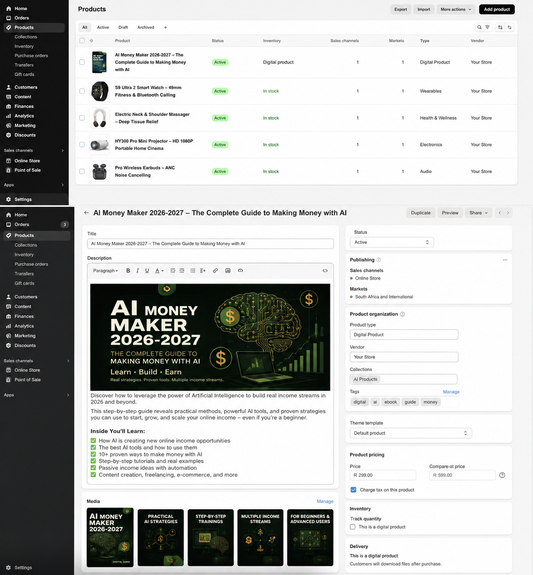533x575 pixels.
Task: Click the Underline formatting icon
Action: [147, 271]
